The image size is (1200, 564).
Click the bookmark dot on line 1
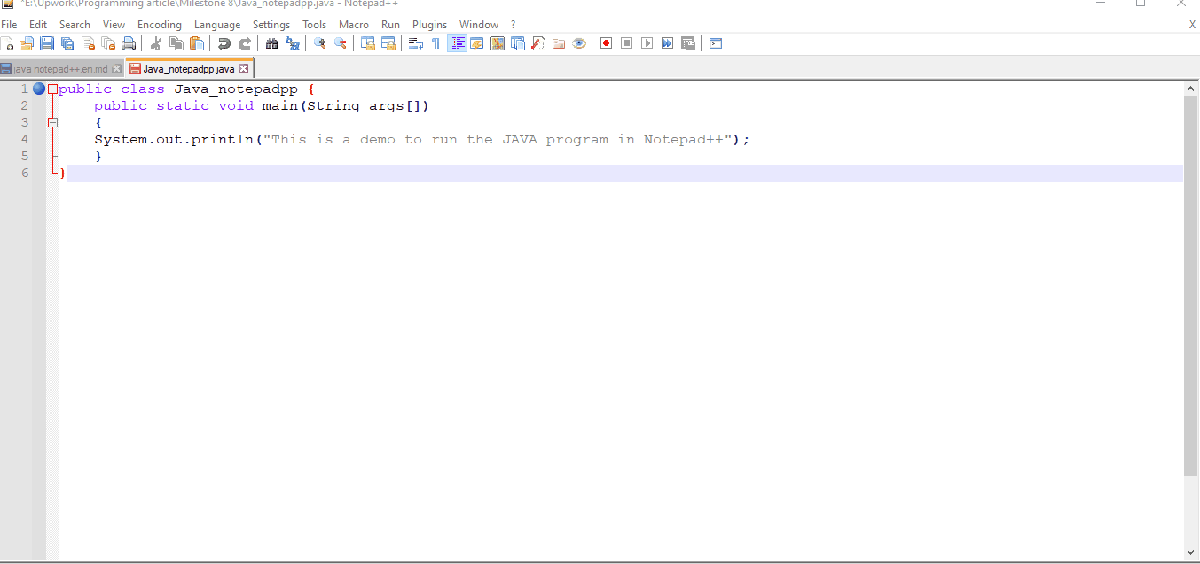(x=39, y=89)
